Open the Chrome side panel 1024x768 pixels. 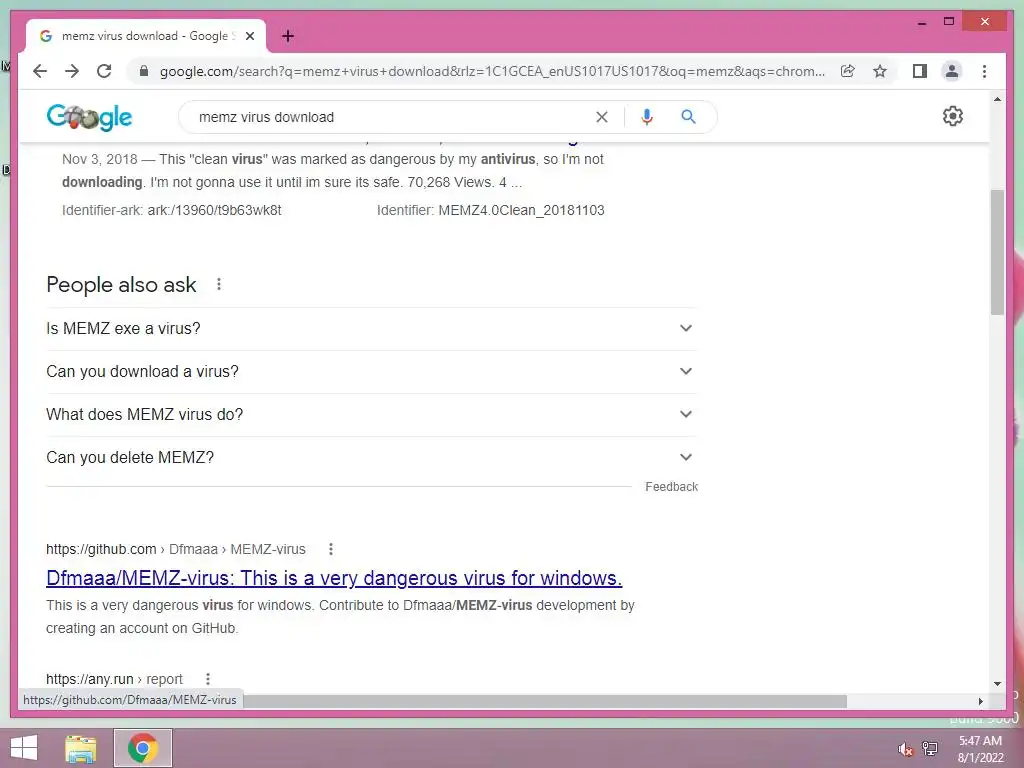click(x=920, y=71)
